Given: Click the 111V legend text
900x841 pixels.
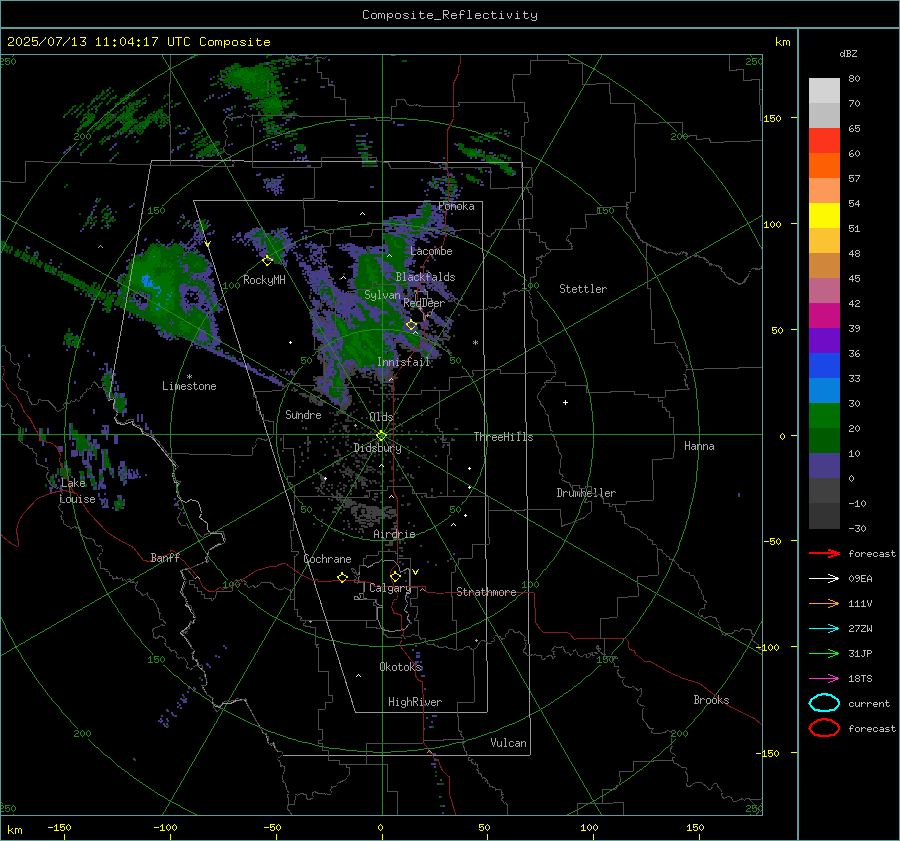Looking at the screenshot, I should [860, 603].
